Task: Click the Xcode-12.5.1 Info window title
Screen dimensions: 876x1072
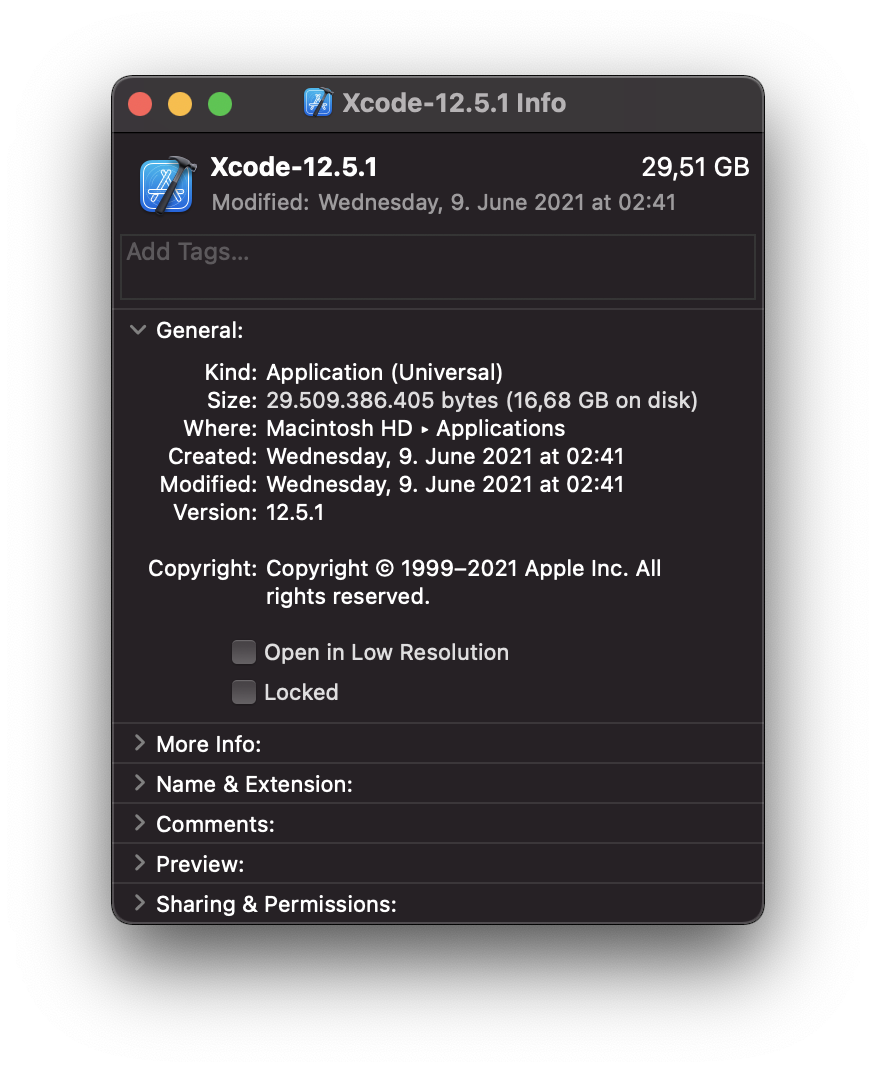Action: [454, 103]
